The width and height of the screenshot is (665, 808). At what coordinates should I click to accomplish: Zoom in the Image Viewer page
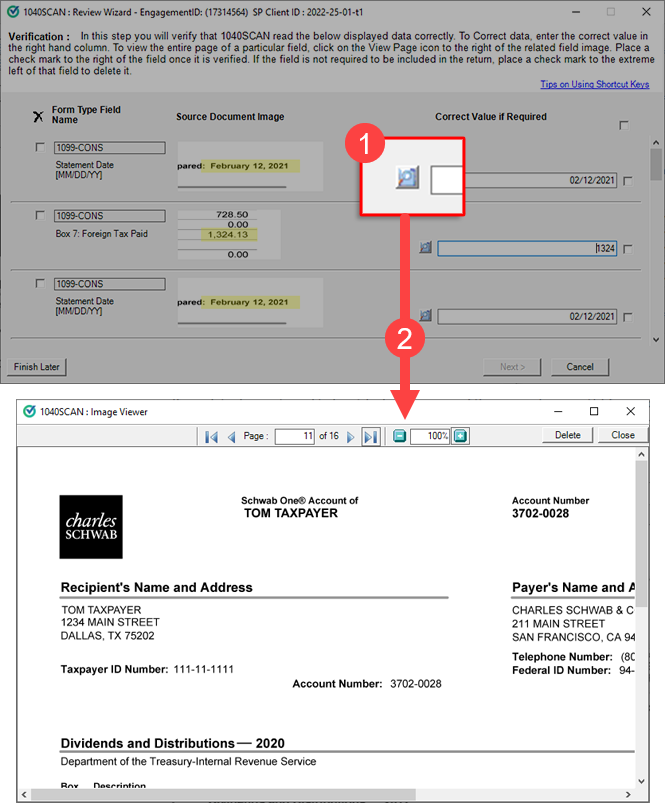coord(460,436)
